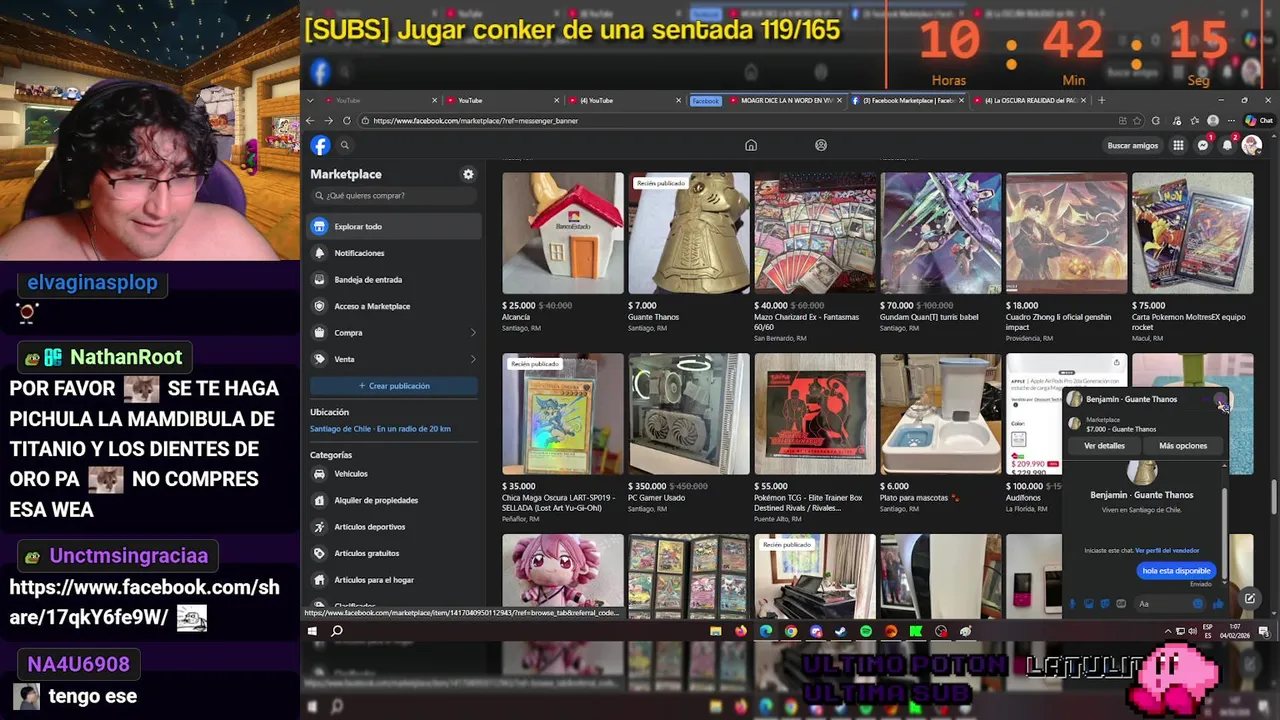Open emoji picker in chat box

click(x=1198, y=604)
